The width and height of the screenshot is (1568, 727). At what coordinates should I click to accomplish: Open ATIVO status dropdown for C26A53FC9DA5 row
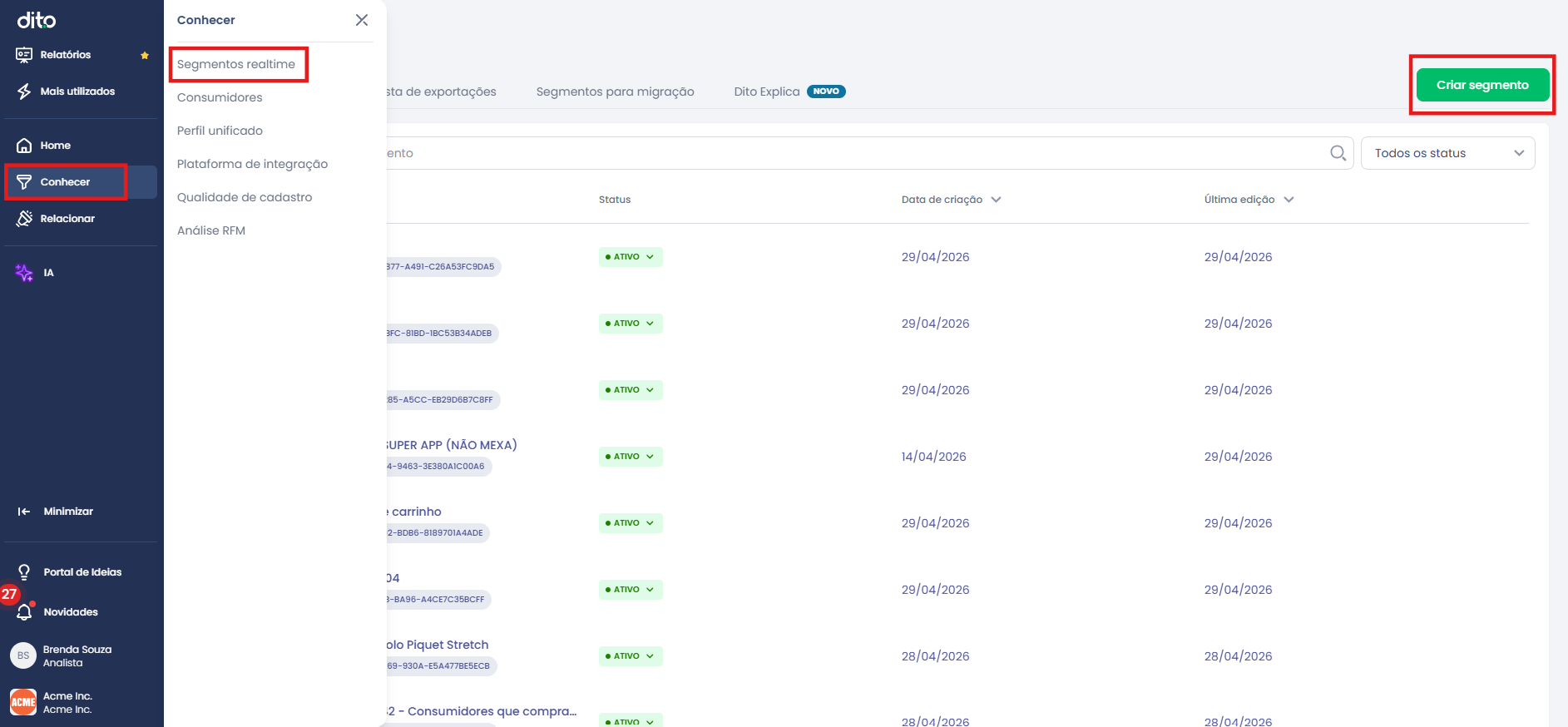631,257
